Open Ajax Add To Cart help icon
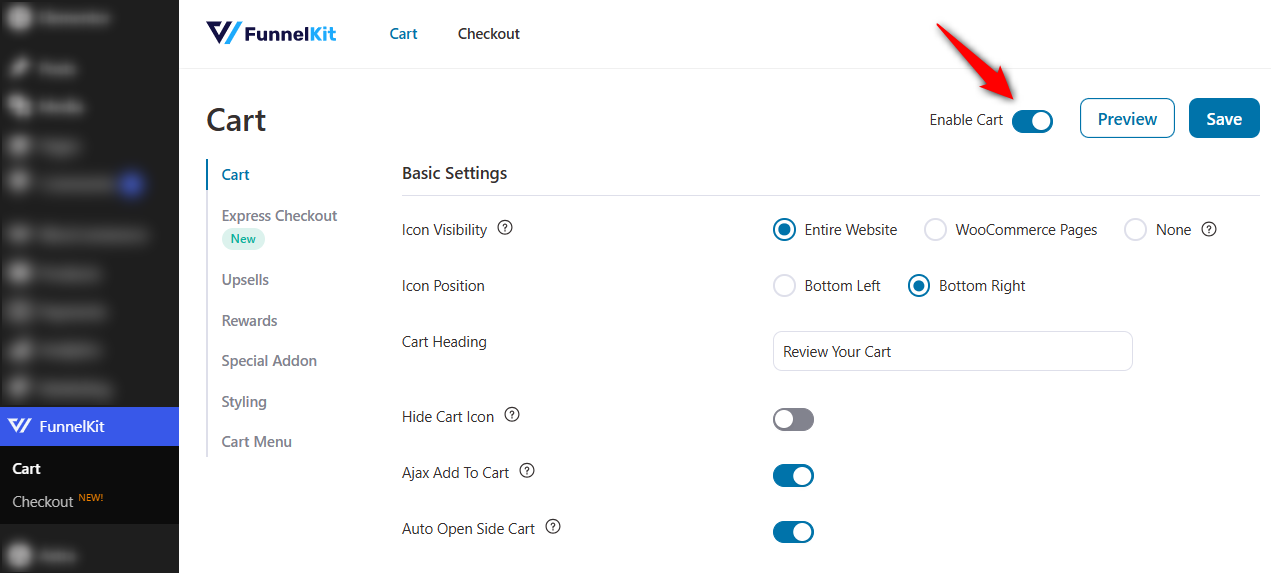 pos(527,470)
